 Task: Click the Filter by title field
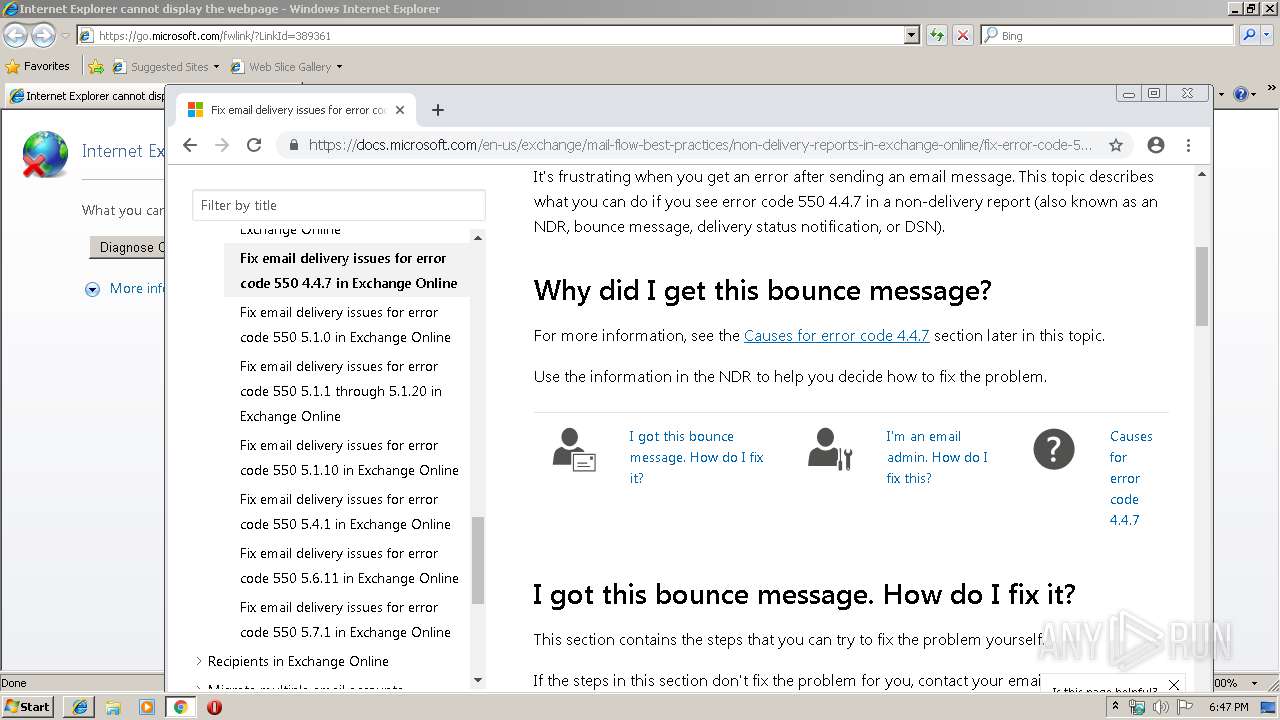(339, 205)
